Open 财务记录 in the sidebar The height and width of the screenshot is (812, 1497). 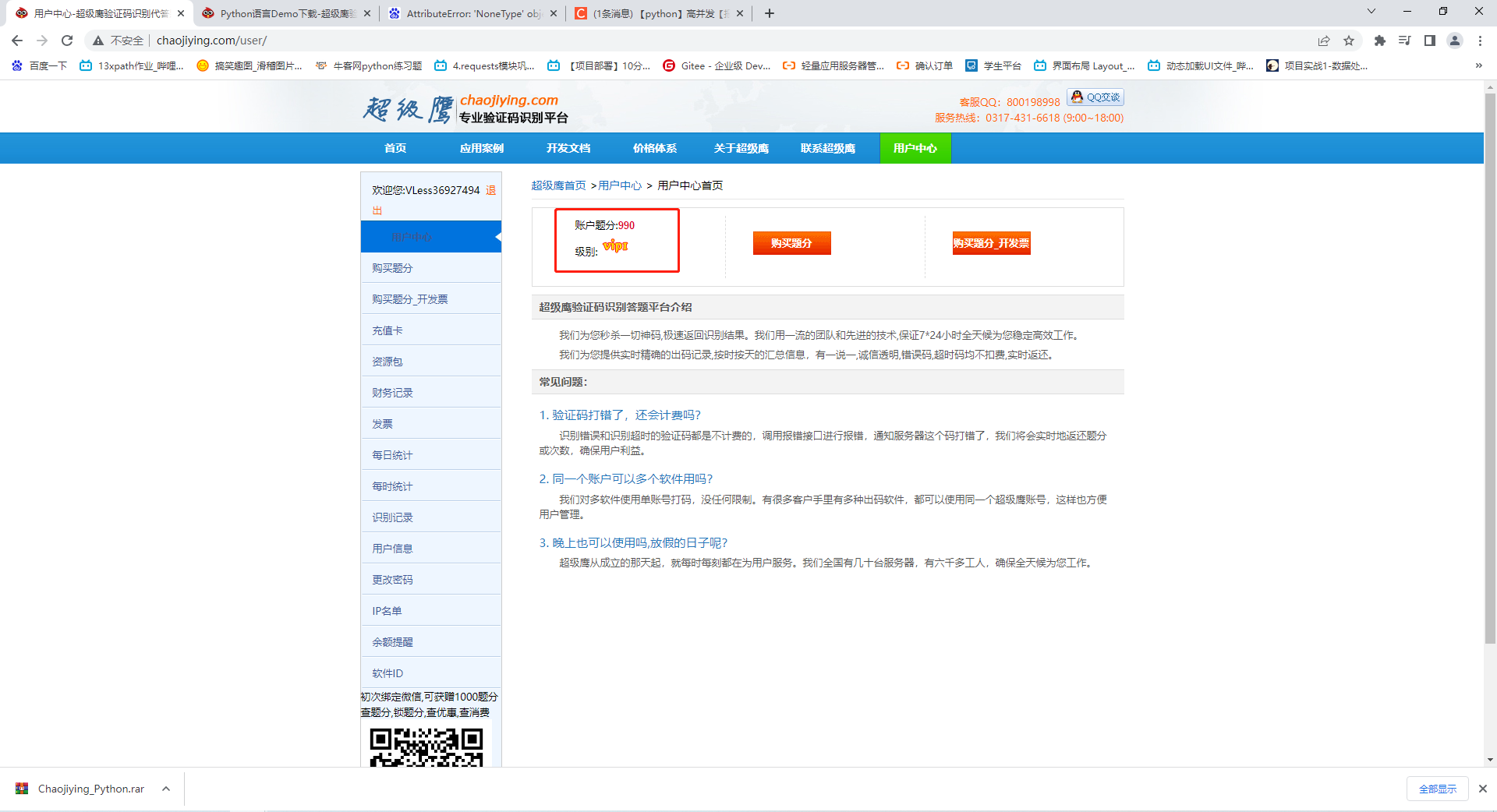[431, 393]
